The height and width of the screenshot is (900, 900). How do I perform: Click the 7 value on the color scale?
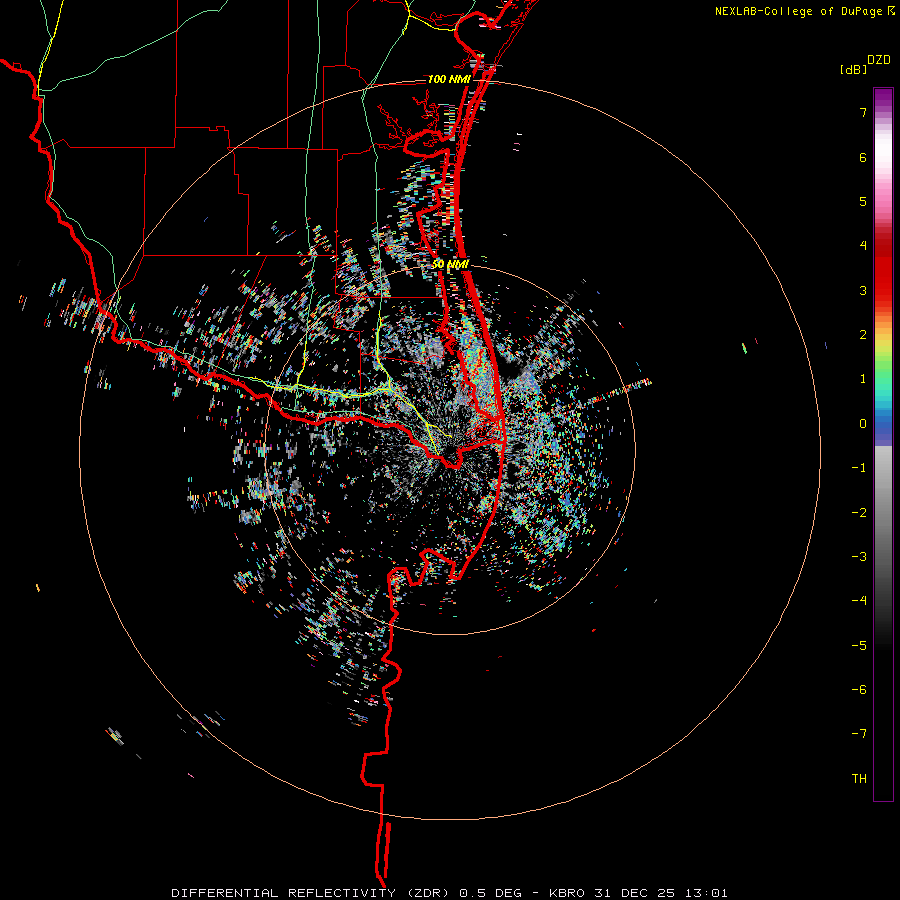(863, 112)
